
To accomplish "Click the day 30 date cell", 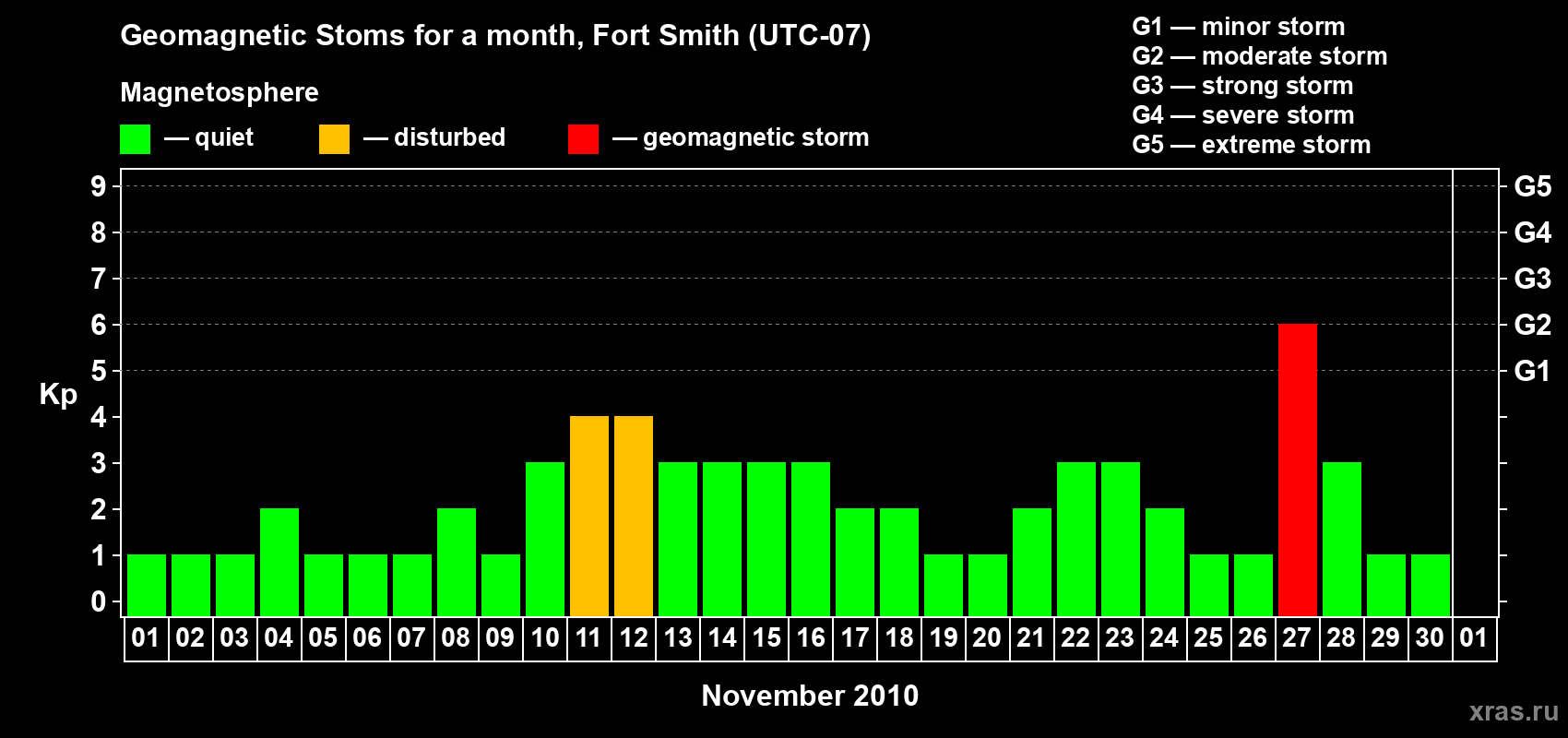I will coord(1431,638).
